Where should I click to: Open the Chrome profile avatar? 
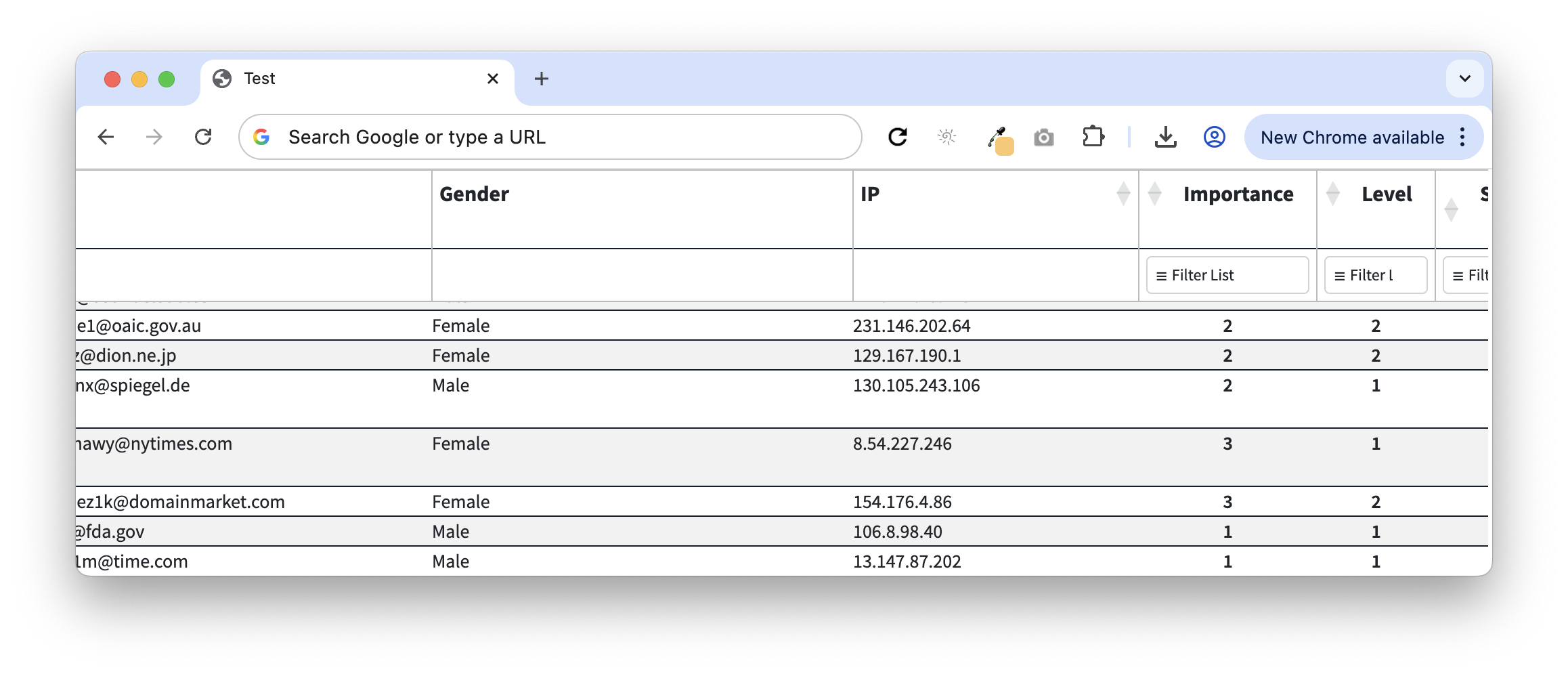pyautogui.click(x=1214, y=138)
